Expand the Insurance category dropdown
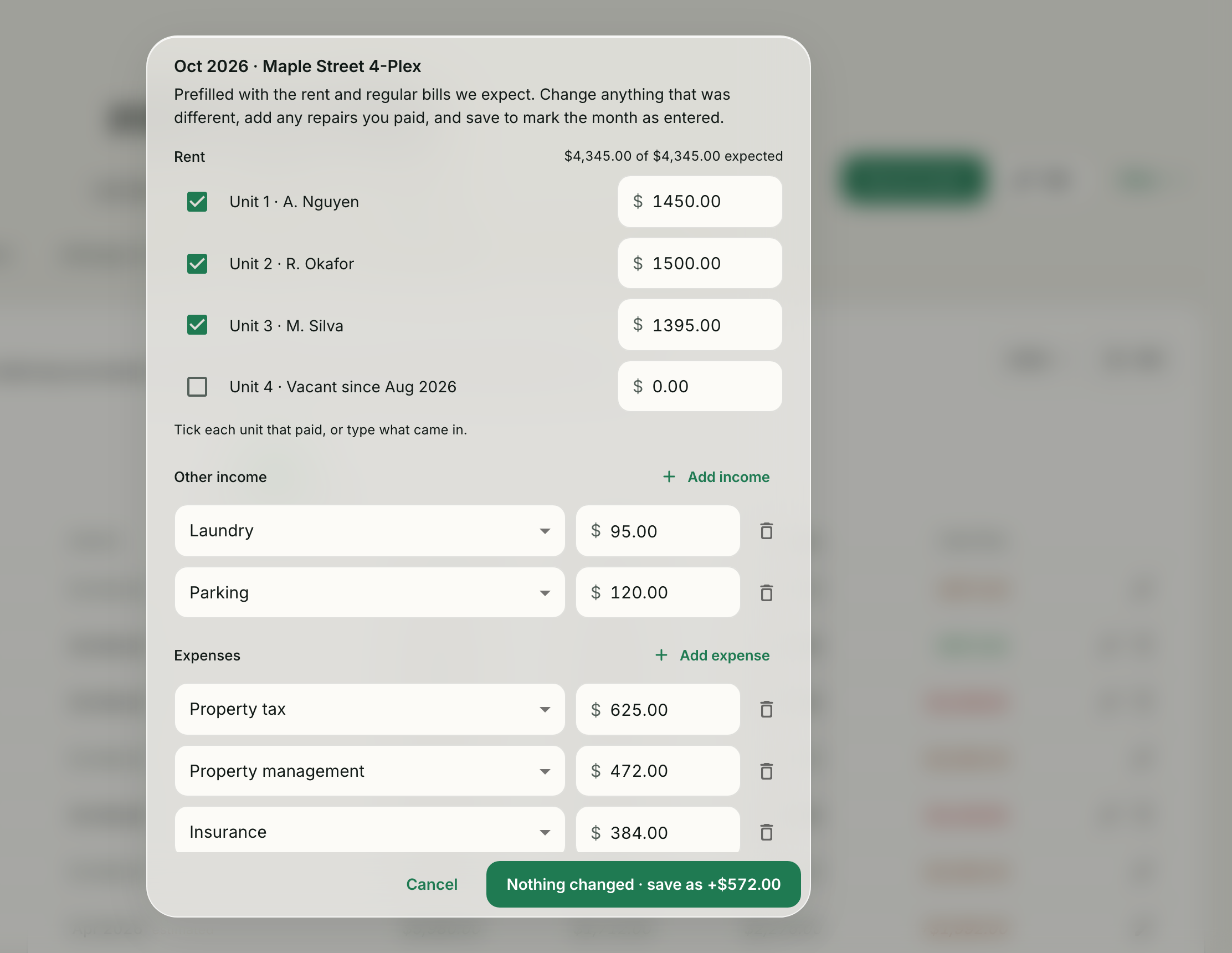This screenshot has width=1232, height=953. [x=369, y=830]
